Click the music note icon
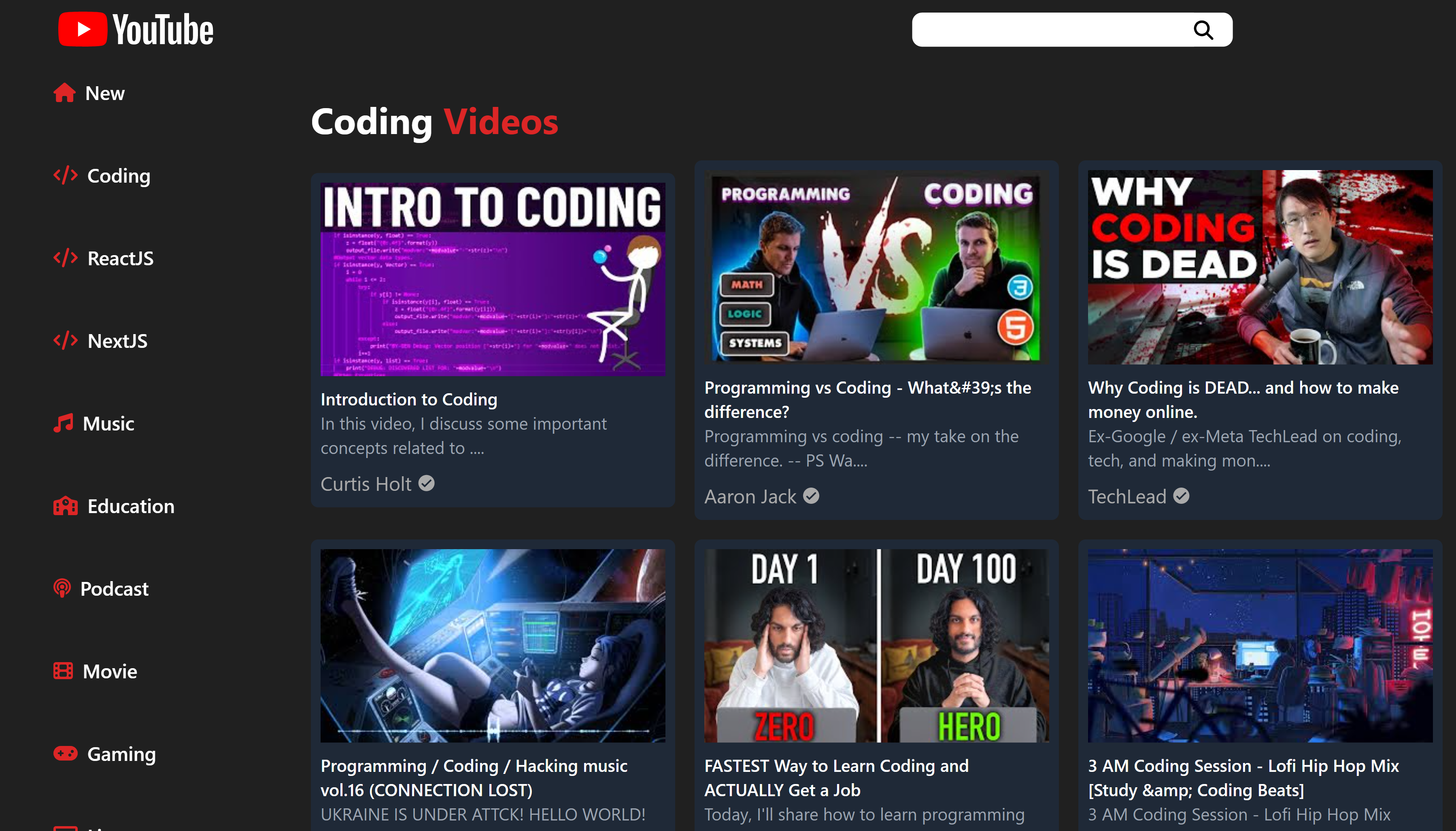1456x831 pixels. pos(63,423)
